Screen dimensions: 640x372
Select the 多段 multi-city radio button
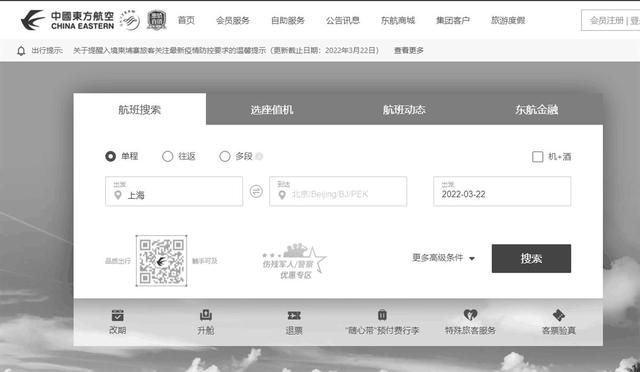(x=224, y=156)
